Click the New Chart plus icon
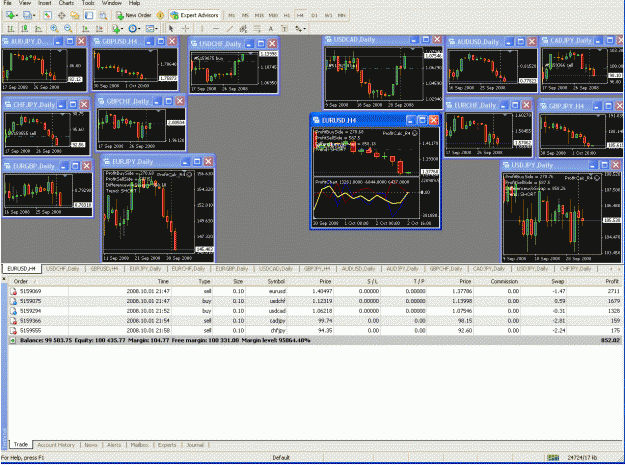The width and height of the screenshot is (625, 465). click(10, 15)
